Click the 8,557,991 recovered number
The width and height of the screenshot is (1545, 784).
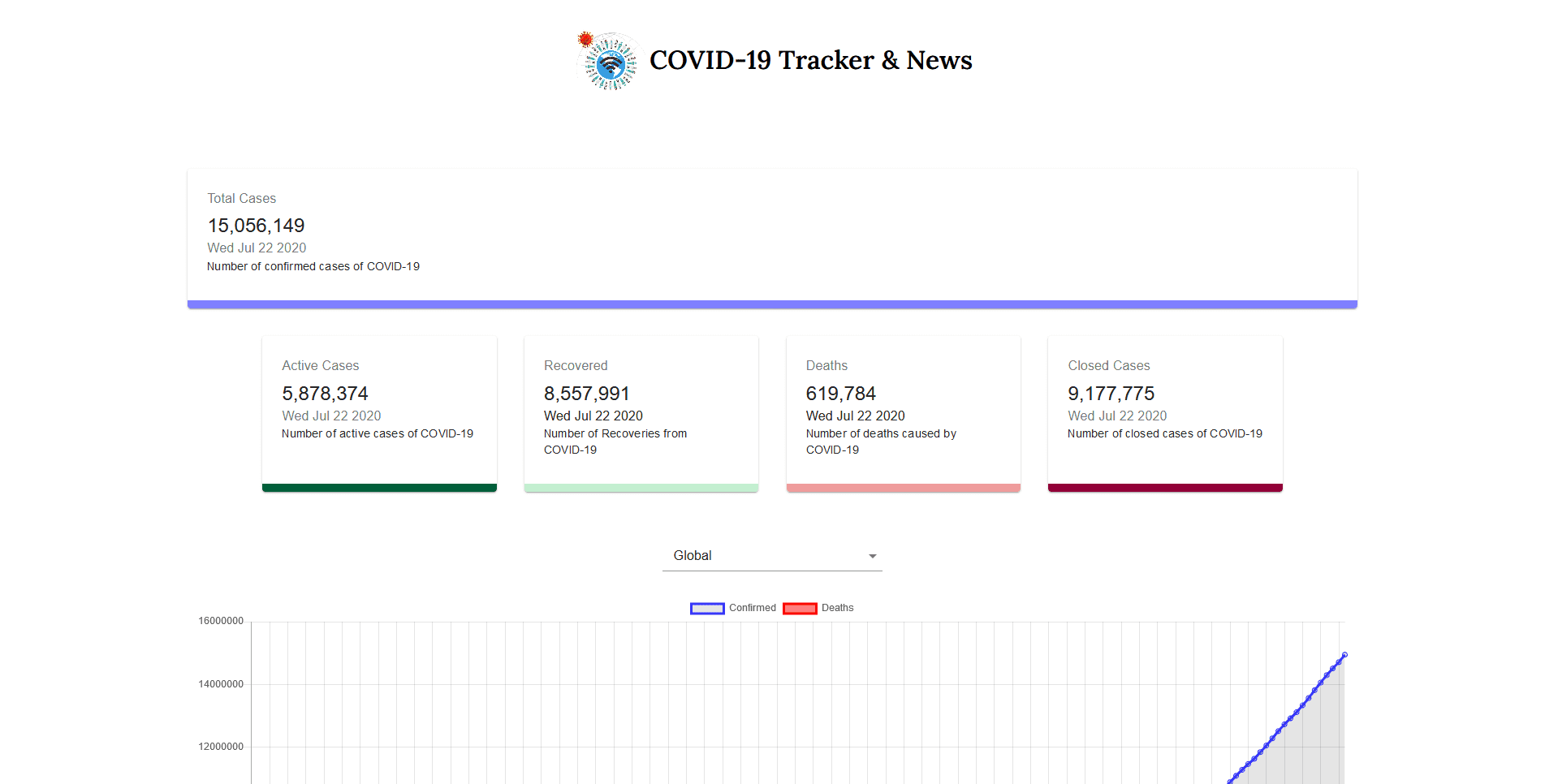pyautogui.click(x=586, y=394)
